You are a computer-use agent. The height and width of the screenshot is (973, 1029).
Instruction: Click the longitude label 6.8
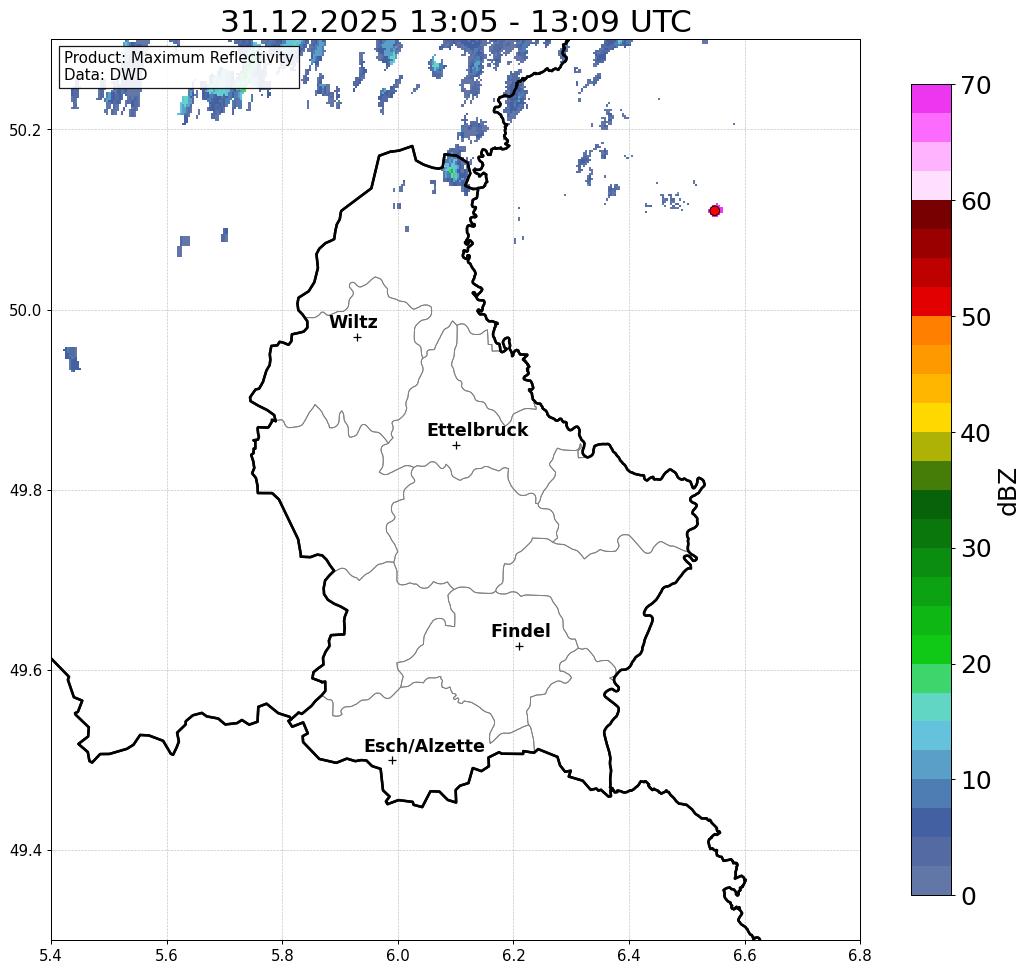tap(860, 955)
